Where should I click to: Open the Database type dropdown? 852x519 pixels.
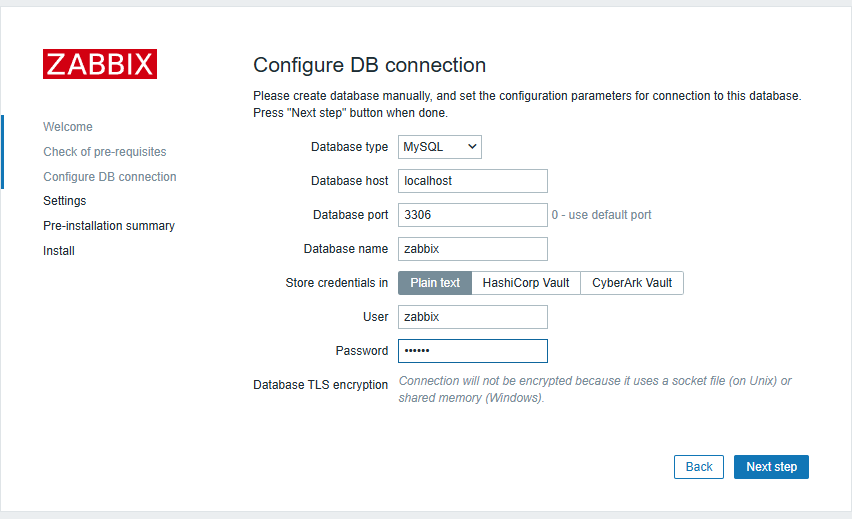coord(440,147)
